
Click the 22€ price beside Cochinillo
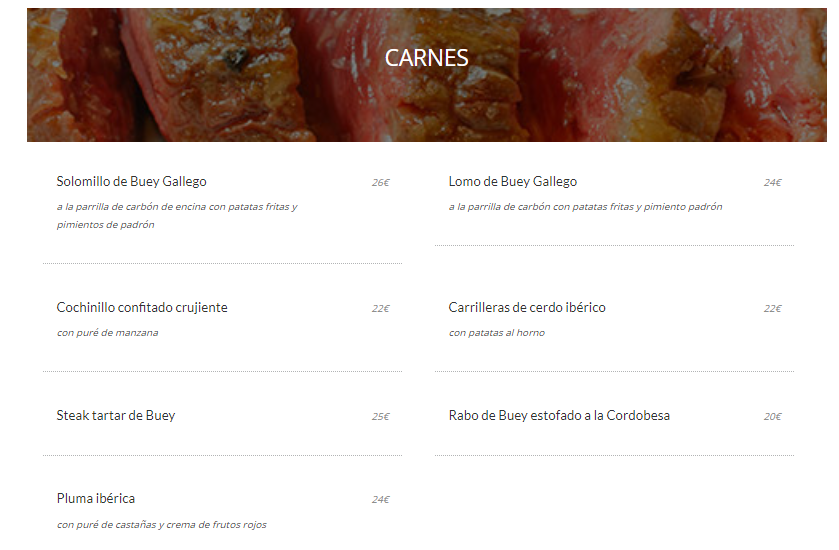tap(380, 309)
